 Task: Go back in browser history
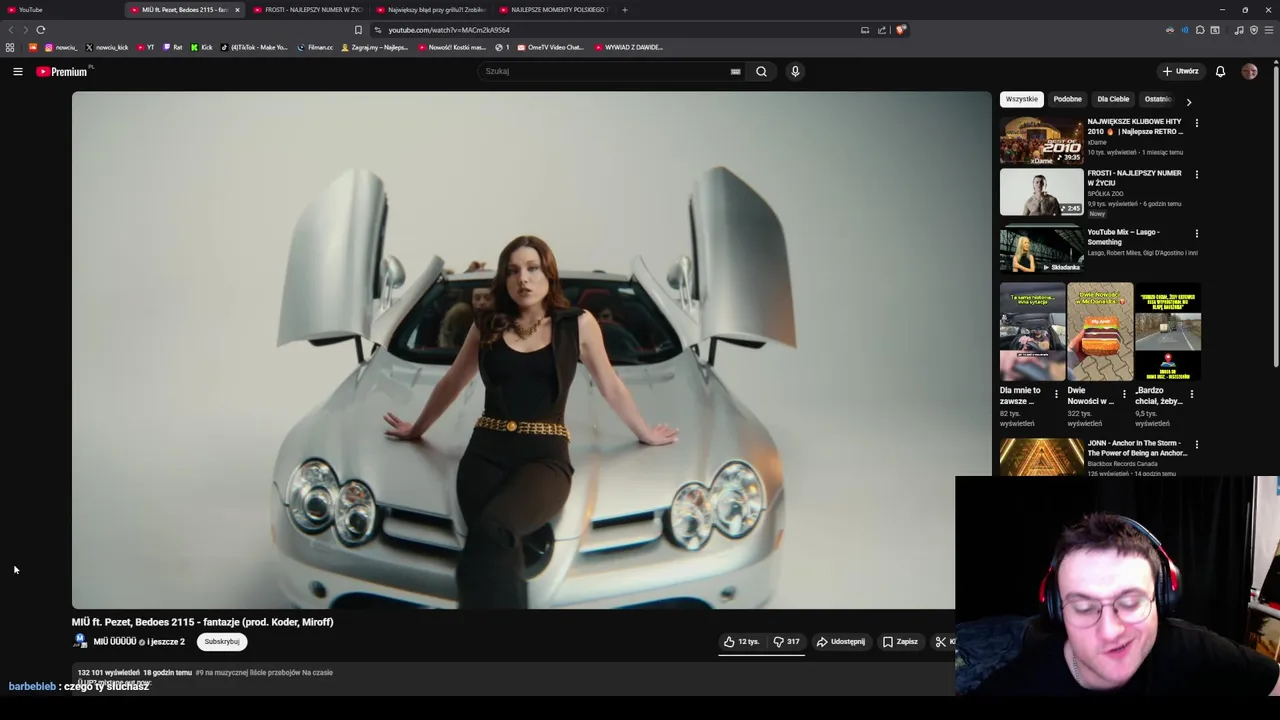(x=11, y=30)
